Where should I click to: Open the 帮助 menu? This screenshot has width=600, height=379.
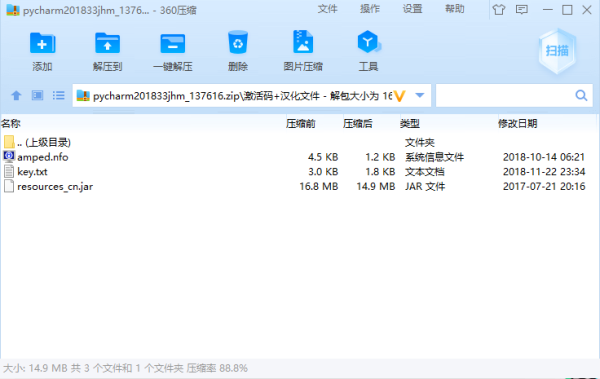pyautogui.click(x=455, y=9)
